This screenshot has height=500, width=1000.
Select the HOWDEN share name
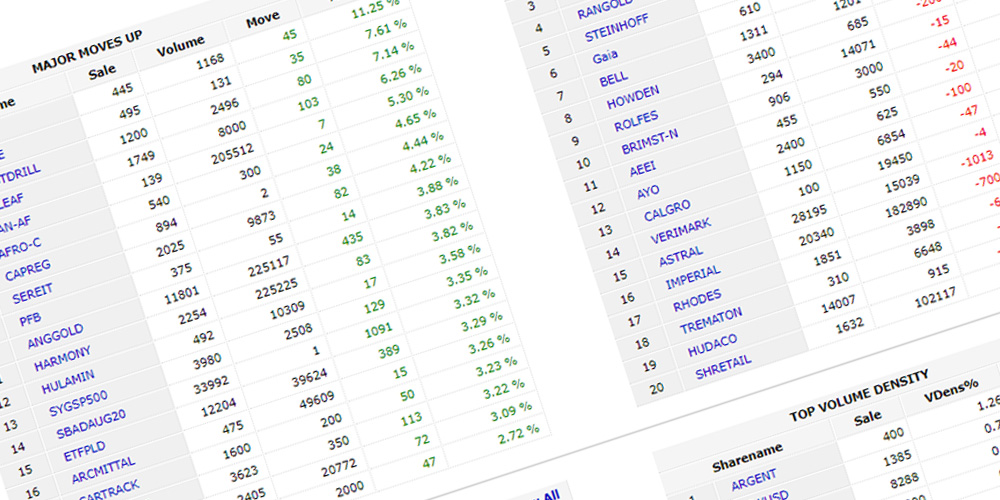click(632, 99)
